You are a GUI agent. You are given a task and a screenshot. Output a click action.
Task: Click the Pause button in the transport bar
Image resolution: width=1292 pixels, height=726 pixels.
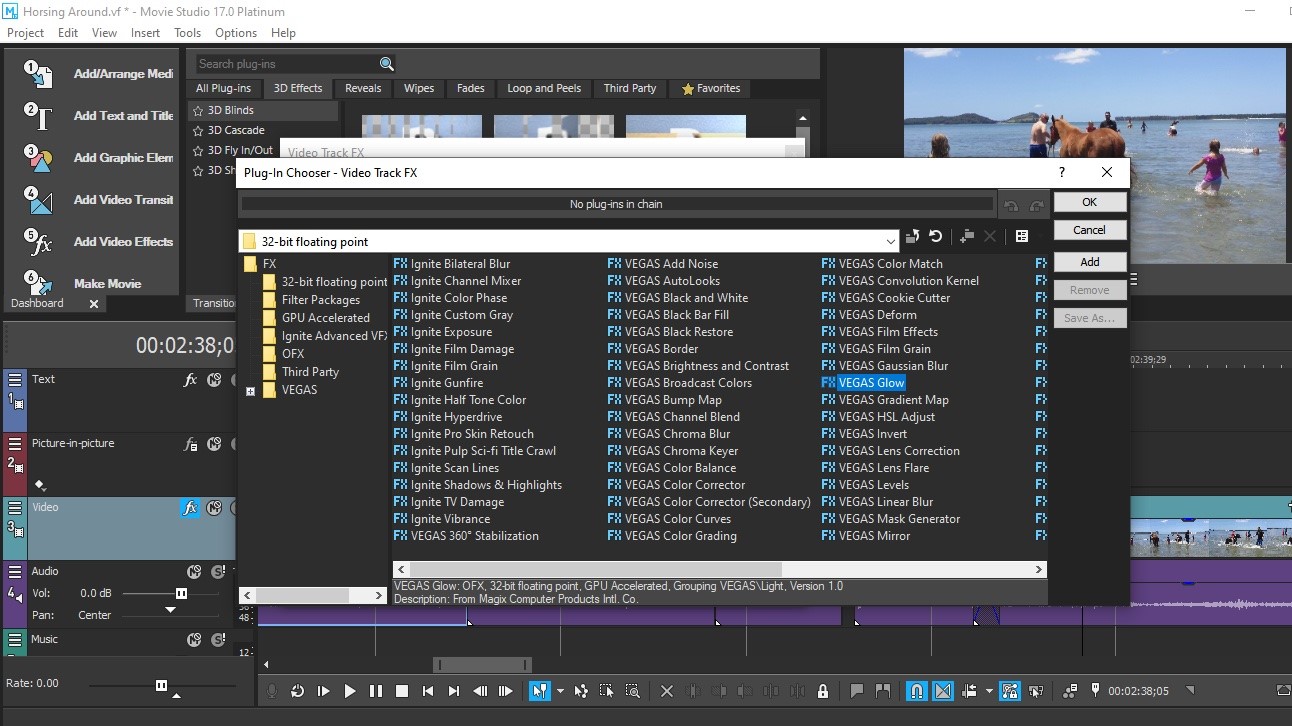point(376,691)
